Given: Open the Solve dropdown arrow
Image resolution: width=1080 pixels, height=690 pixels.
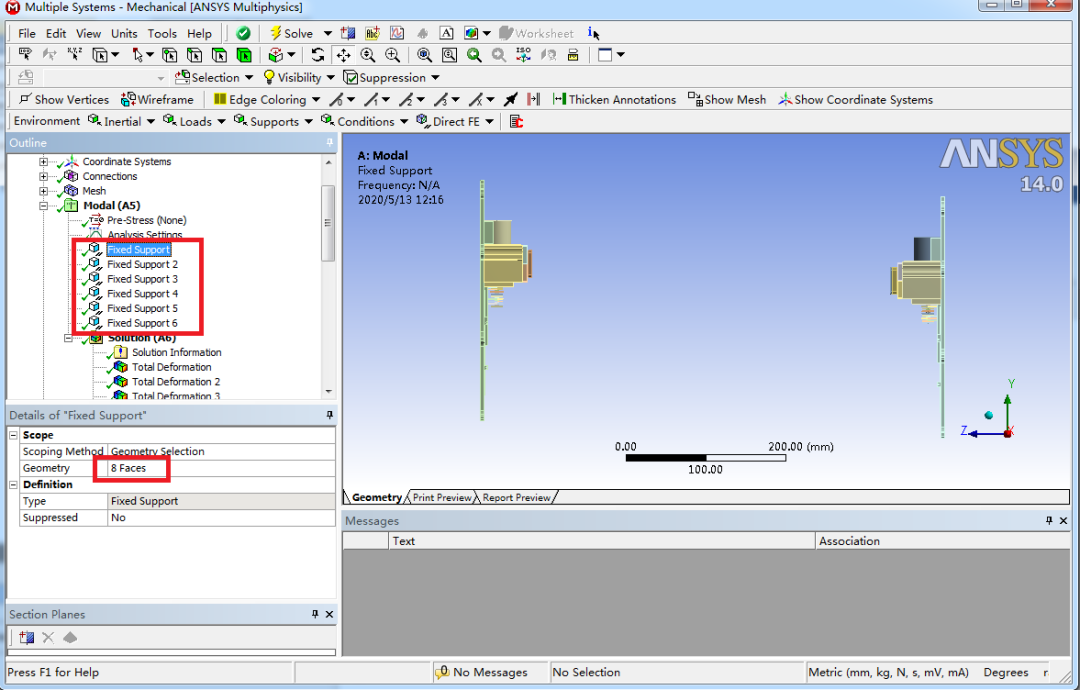Looking at the screenshot, I should 328,33.
